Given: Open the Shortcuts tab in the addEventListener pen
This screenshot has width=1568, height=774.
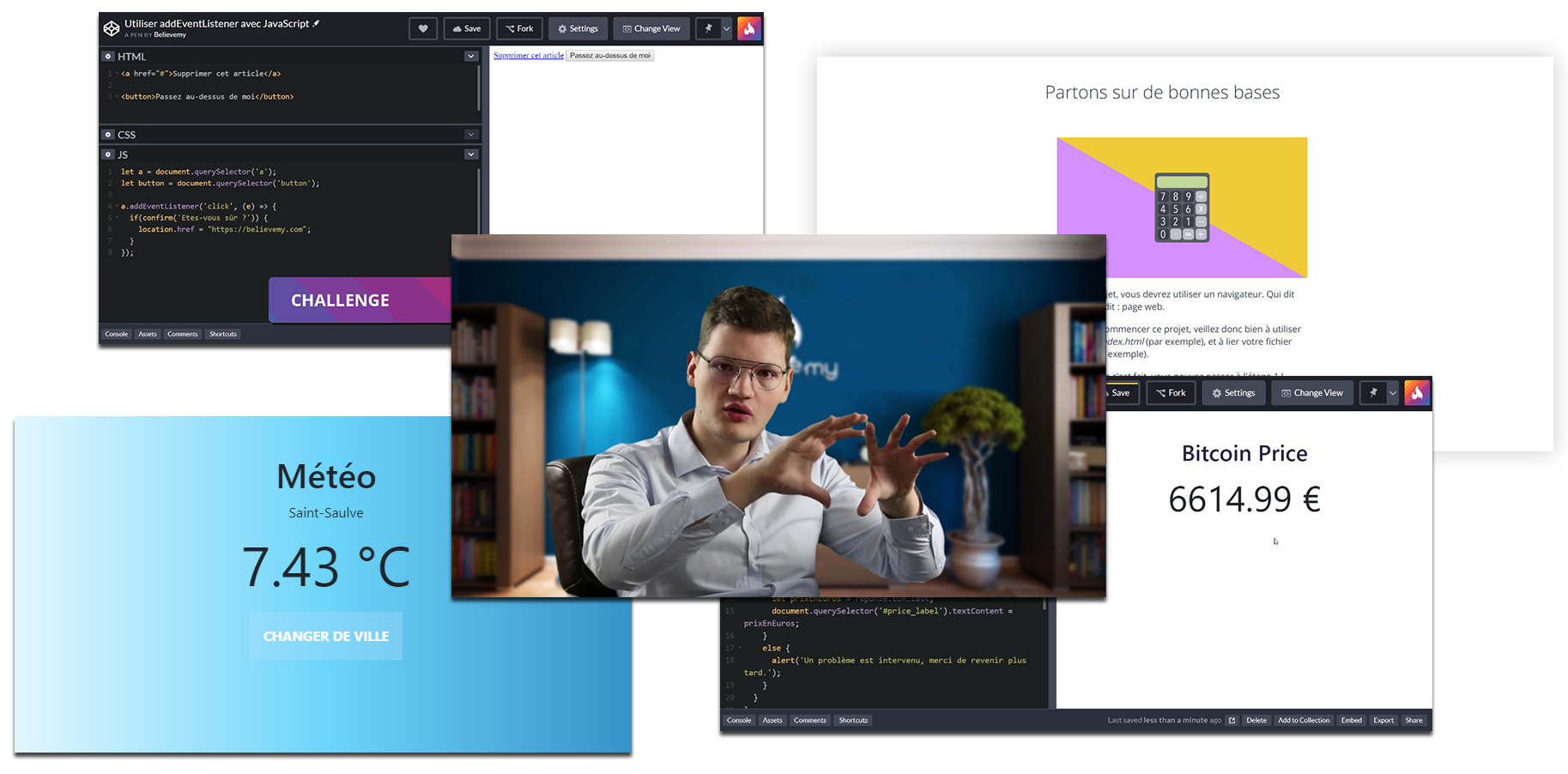Looking at the screenshot, I should (223, 334).
